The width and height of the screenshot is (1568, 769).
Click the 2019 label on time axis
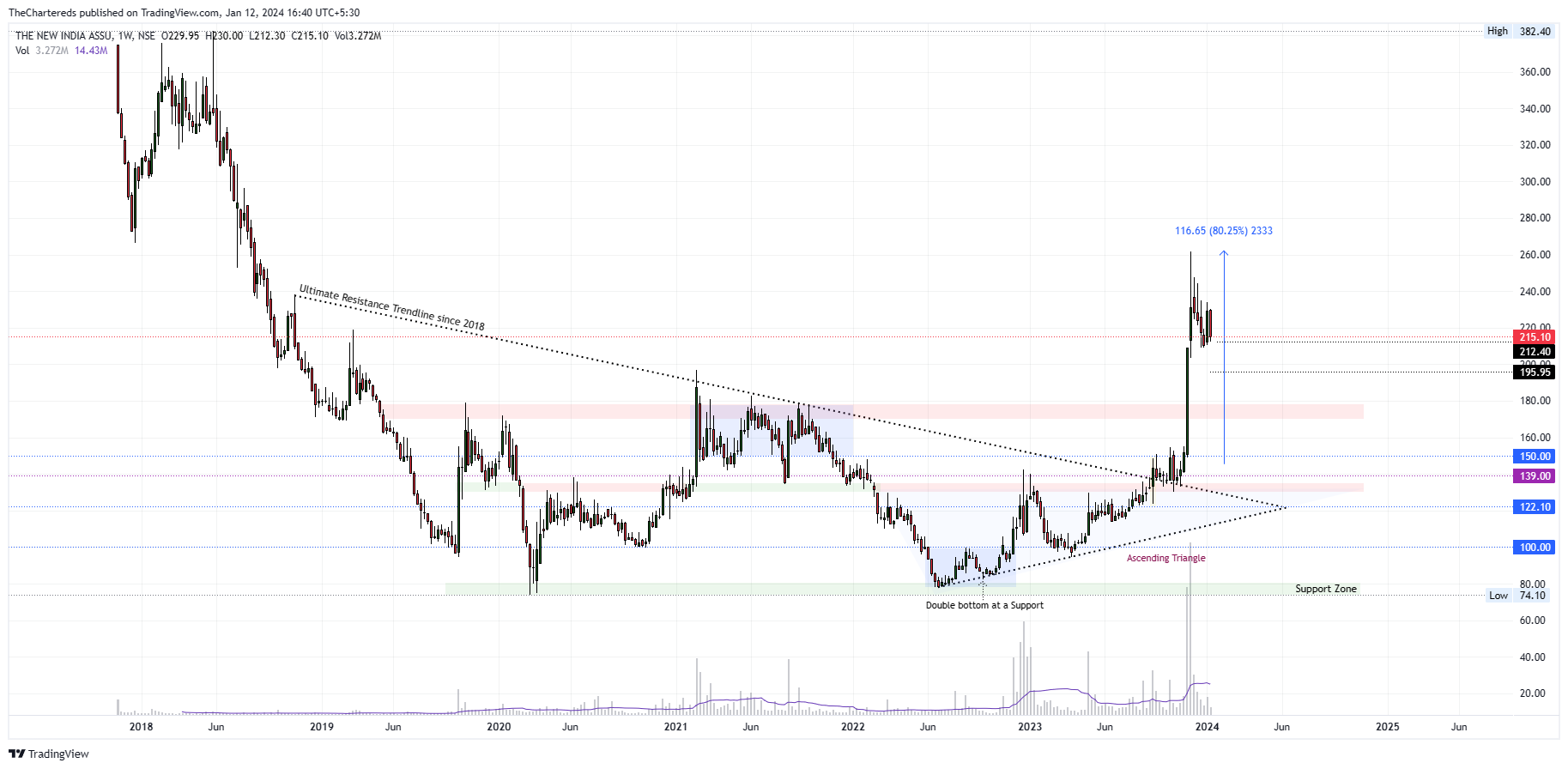click(x=322, y=727)
